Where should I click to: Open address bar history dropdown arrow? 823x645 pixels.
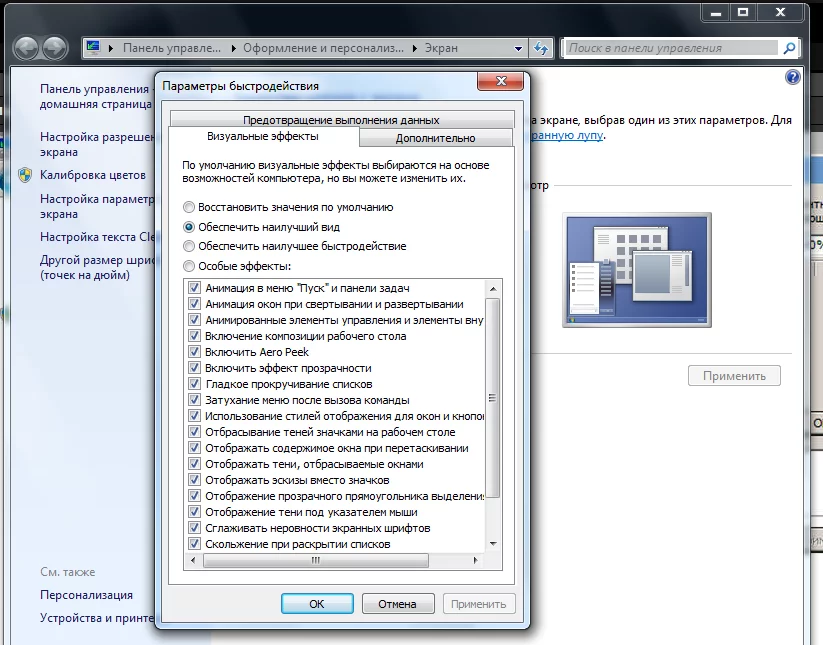pyautogui.click(x=519, y=48)
